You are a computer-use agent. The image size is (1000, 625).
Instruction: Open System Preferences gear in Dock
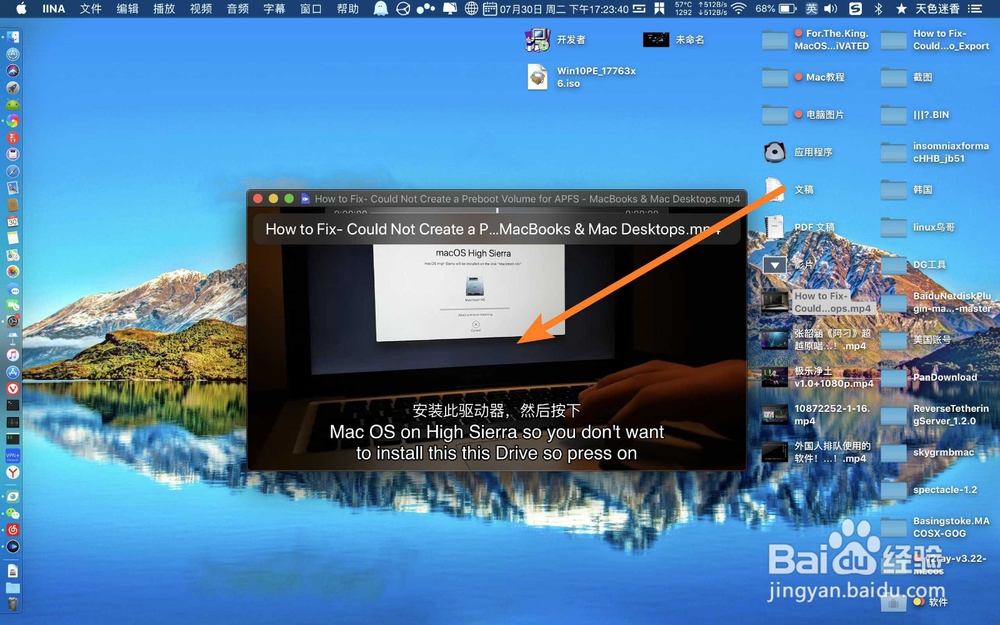pyautogui.click(x=13, y=321)
